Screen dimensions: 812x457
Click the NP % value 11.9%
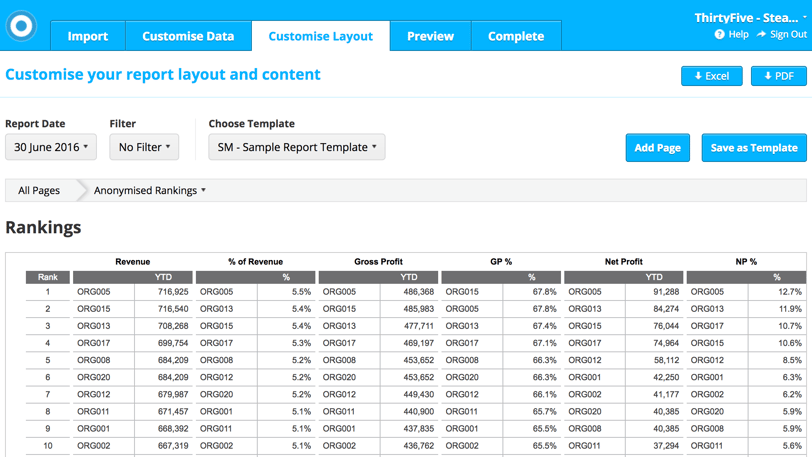790,309
